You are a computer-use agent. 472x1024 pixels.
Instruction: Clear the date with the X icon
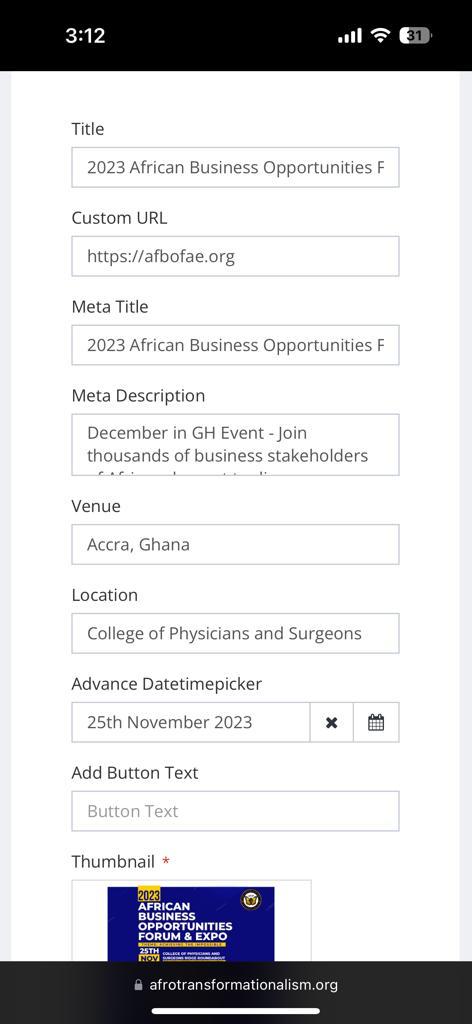(332, 722)
